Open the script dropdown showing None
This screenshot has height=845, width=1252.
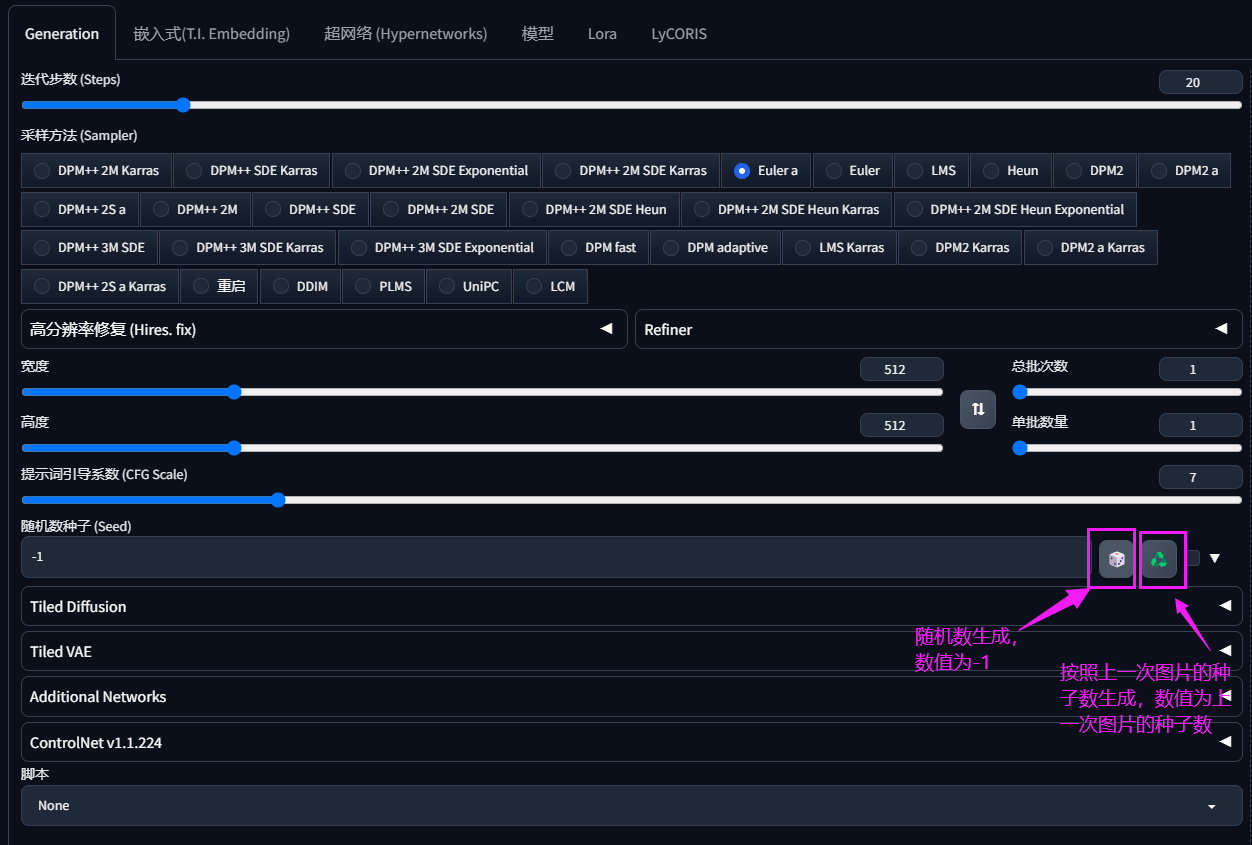630,805
